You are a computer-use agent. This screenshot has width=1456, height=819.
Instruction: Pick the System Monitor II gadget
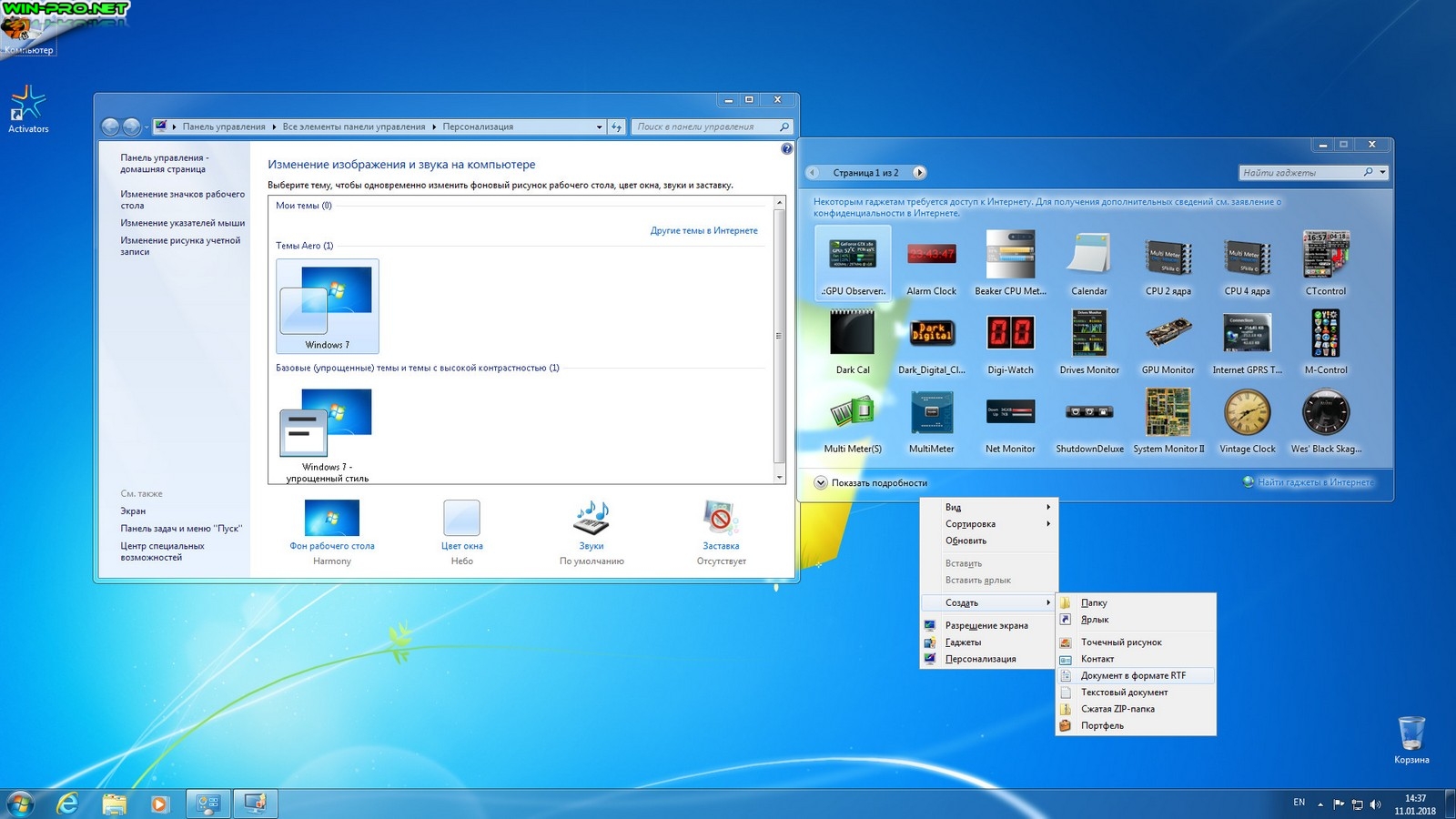pos(1168,420)
